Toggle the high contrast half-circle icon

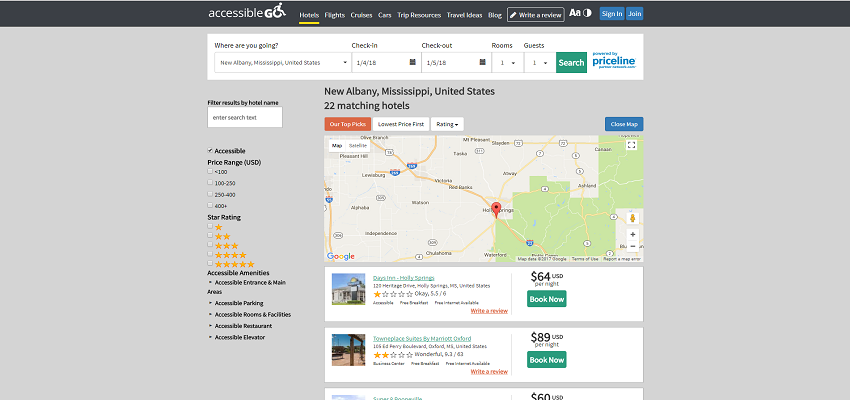tap(587, 13)
